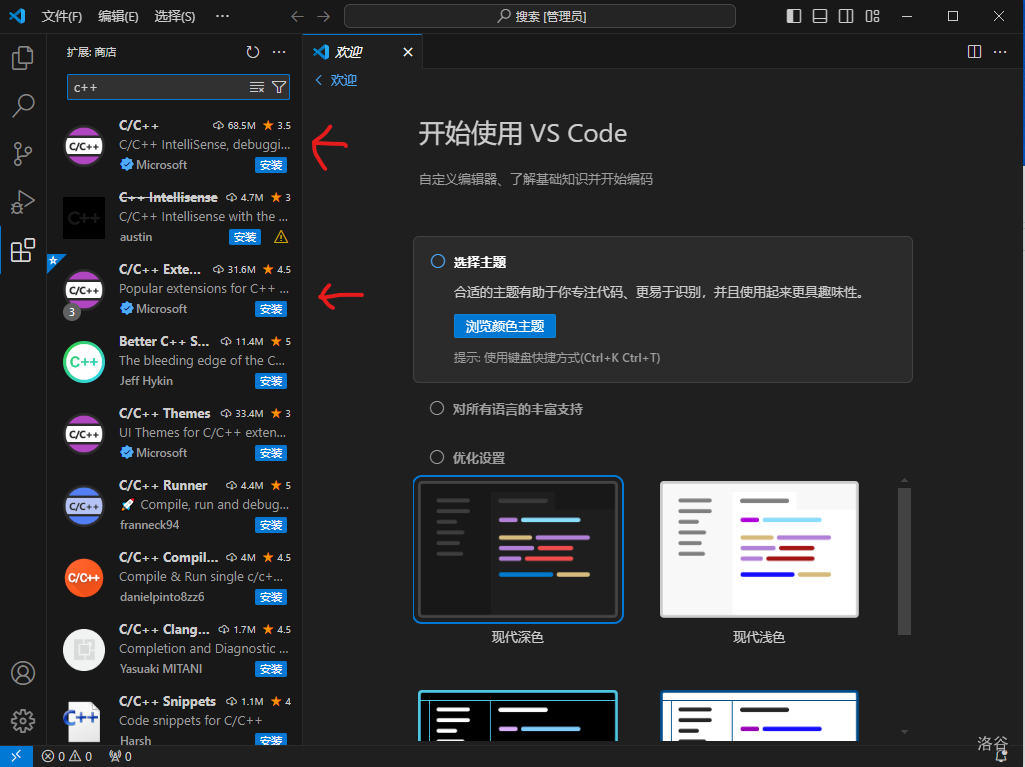This screenshot has height=767, width=1025.
Task: Choose the dark high contrast theme preview
Action: pyautogui.click(x=518, y=715)
